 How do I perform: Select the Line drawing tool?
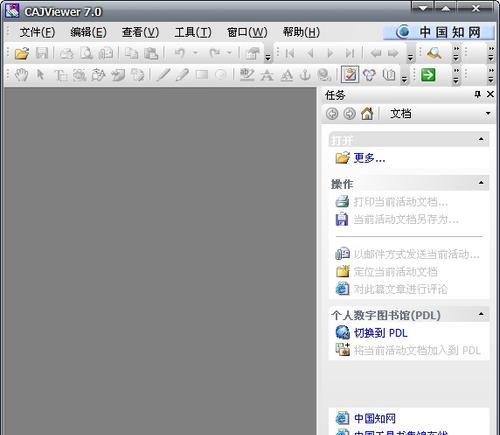163,75
